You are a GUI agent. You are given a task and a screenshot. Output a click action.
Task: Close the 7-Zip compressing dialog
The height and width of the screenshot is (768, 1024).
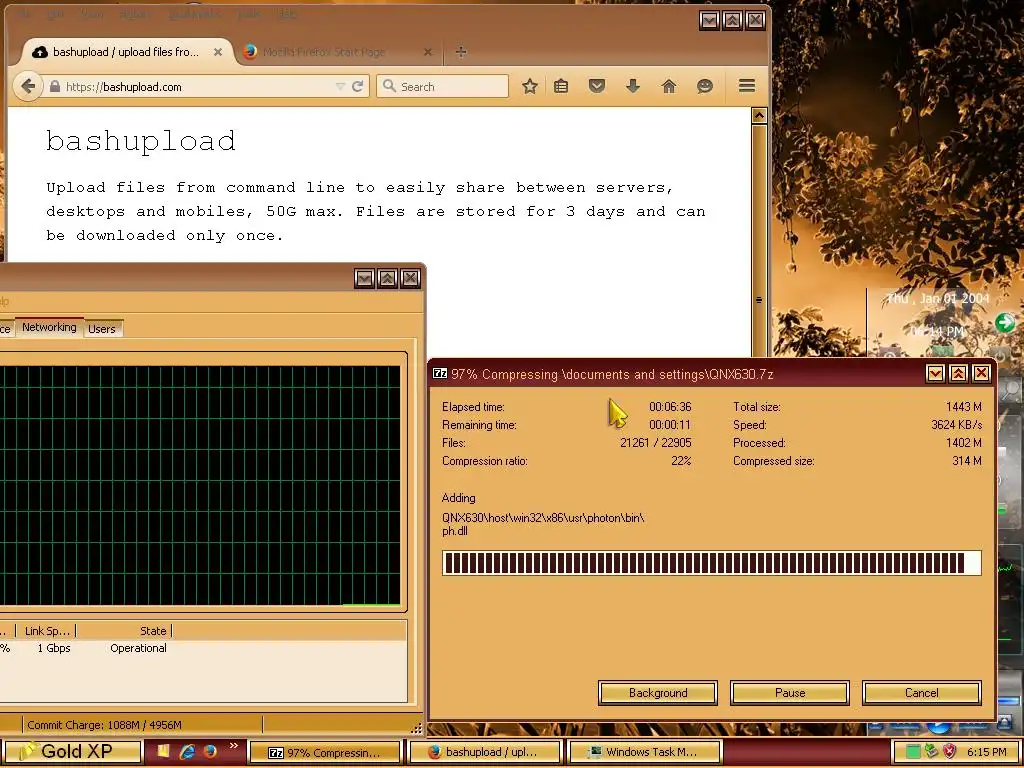981,373
